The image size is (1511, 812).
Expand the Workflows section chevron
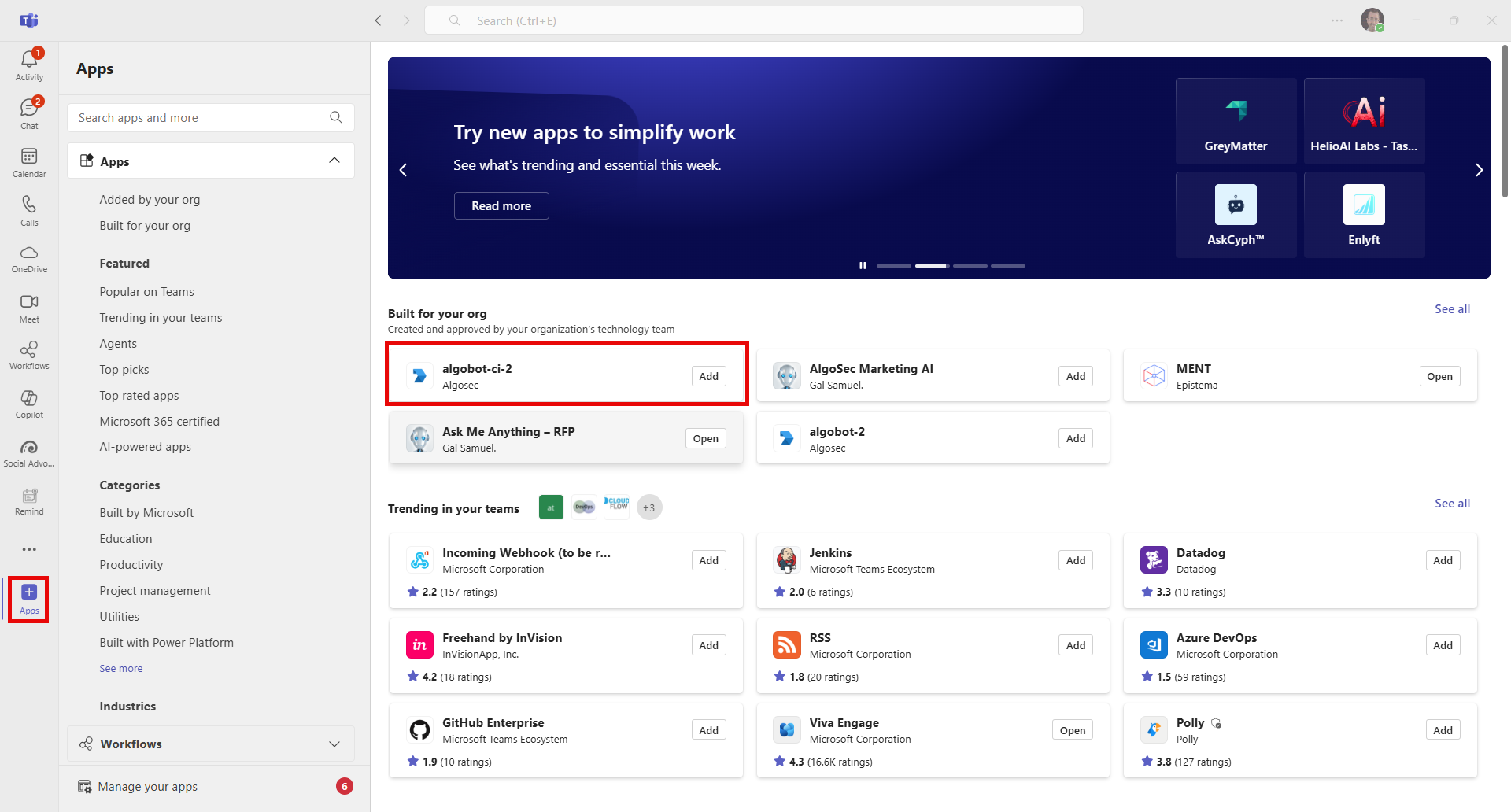pyautogui.click(x=334, y=744)
